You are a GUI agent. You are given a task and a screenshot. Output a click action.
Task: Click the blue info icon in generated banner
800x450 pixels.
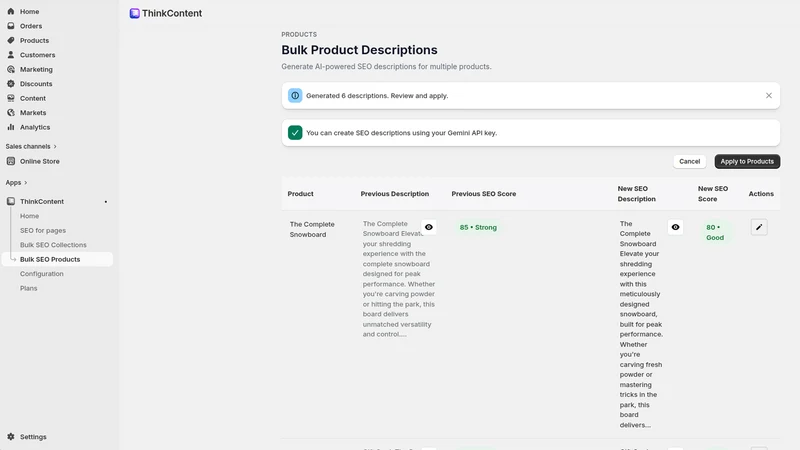tap(295, 95)
